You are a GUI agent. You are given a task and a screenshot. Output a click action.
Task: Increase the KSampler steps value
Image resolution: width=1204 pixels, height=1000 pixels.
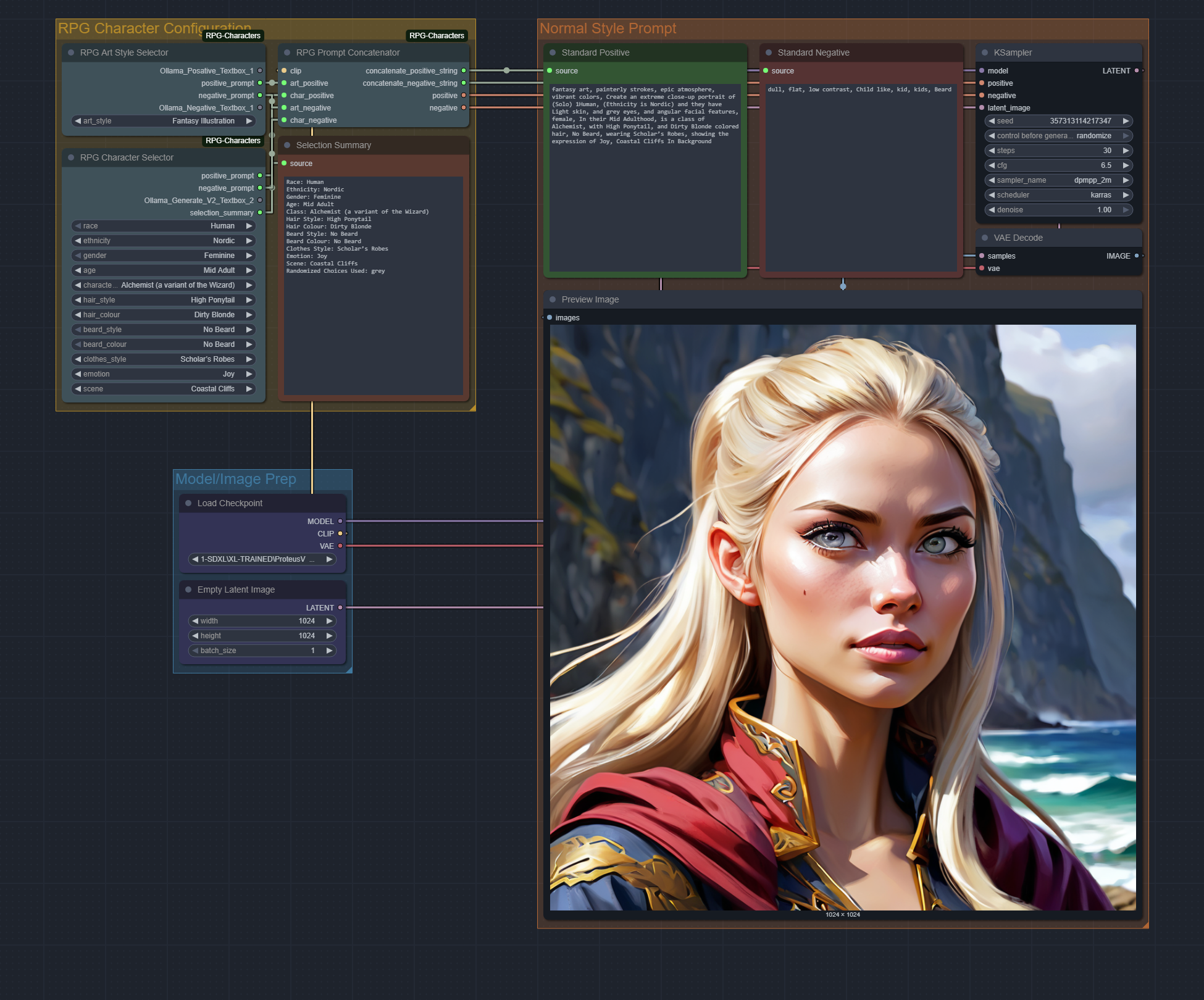(1126, 151)
